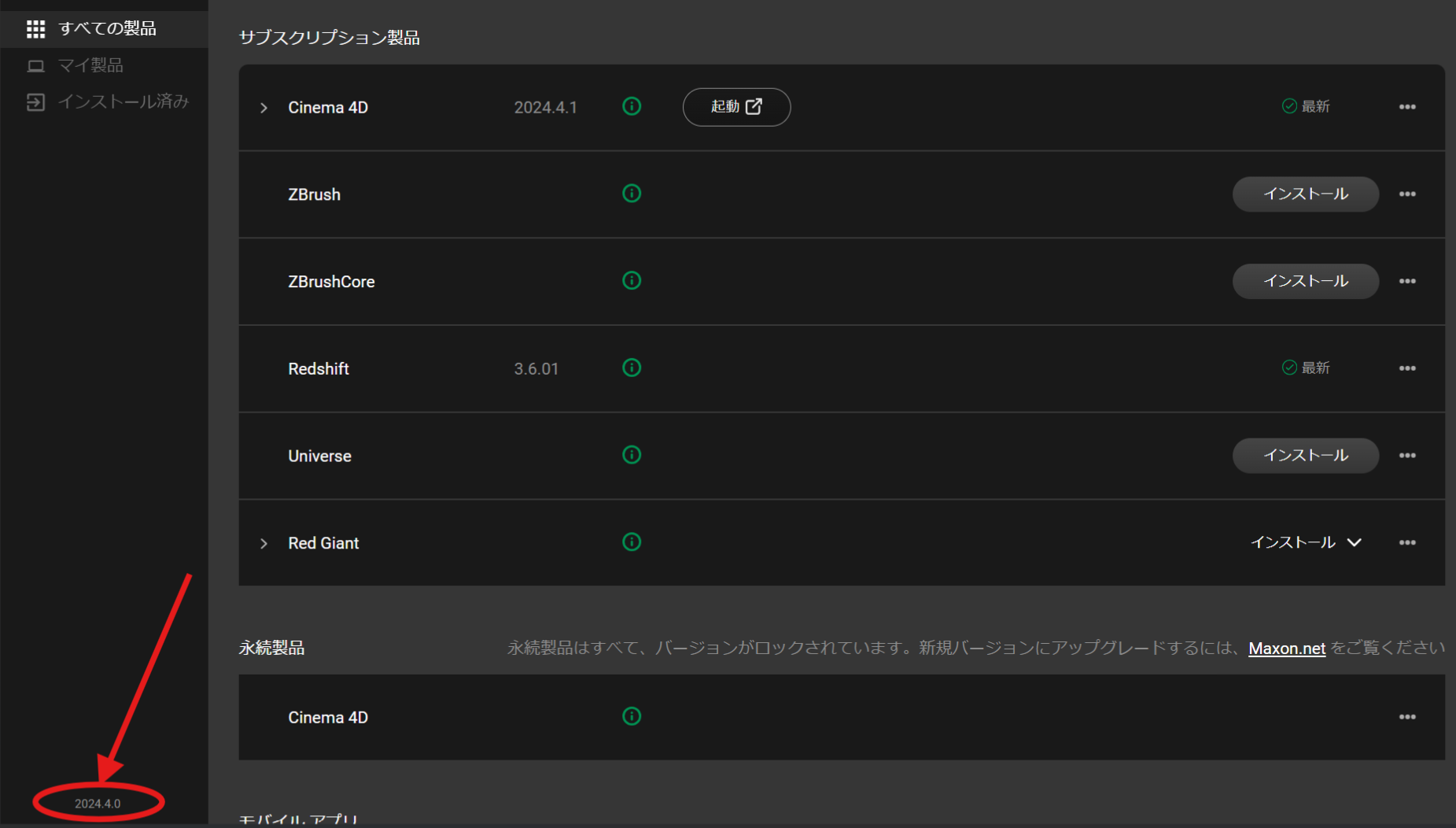The width and height of the screenshot is (1456, 828).
Task: Open more options menu for ZBrushCore
Action: pyautogui.click(x=1407, y=282)
